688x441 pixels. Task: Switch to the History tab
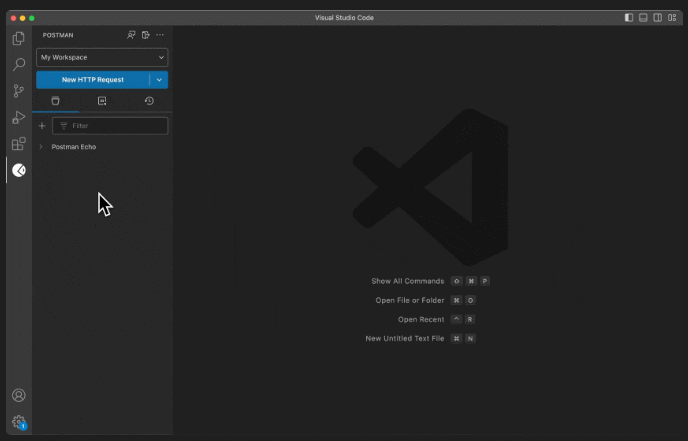[x=149, y=101]
